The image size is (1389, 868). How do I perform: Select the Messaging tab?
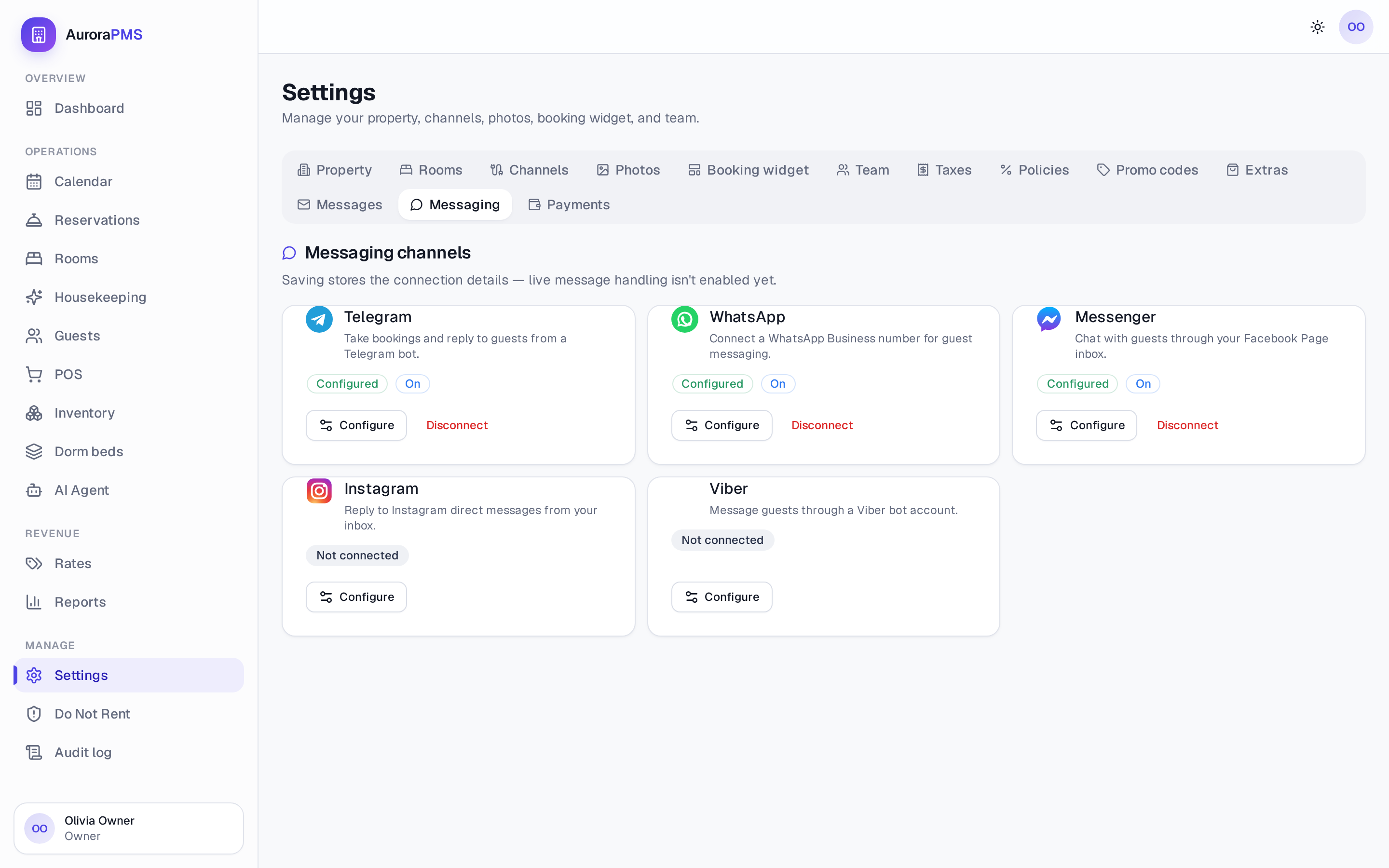point(455,205)
